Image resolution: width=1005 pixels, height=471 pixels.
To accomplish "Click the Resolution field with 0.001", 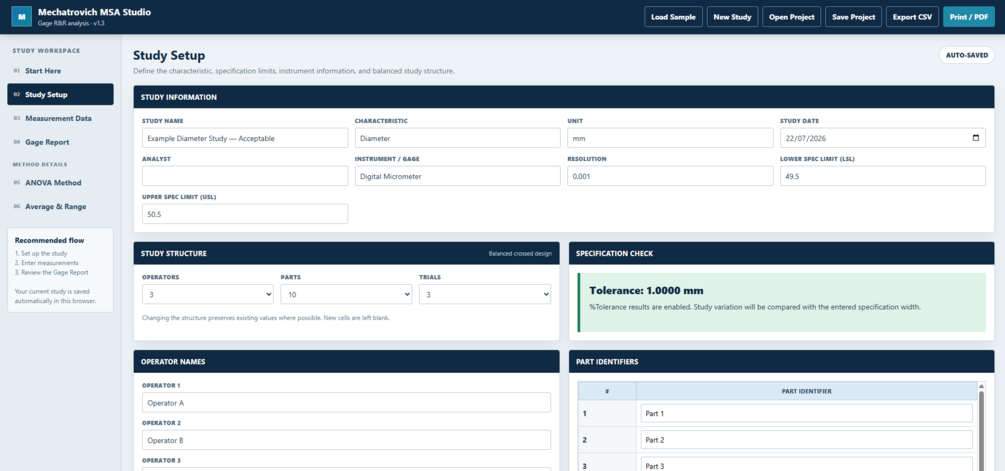I will click(x=670, y=176).
